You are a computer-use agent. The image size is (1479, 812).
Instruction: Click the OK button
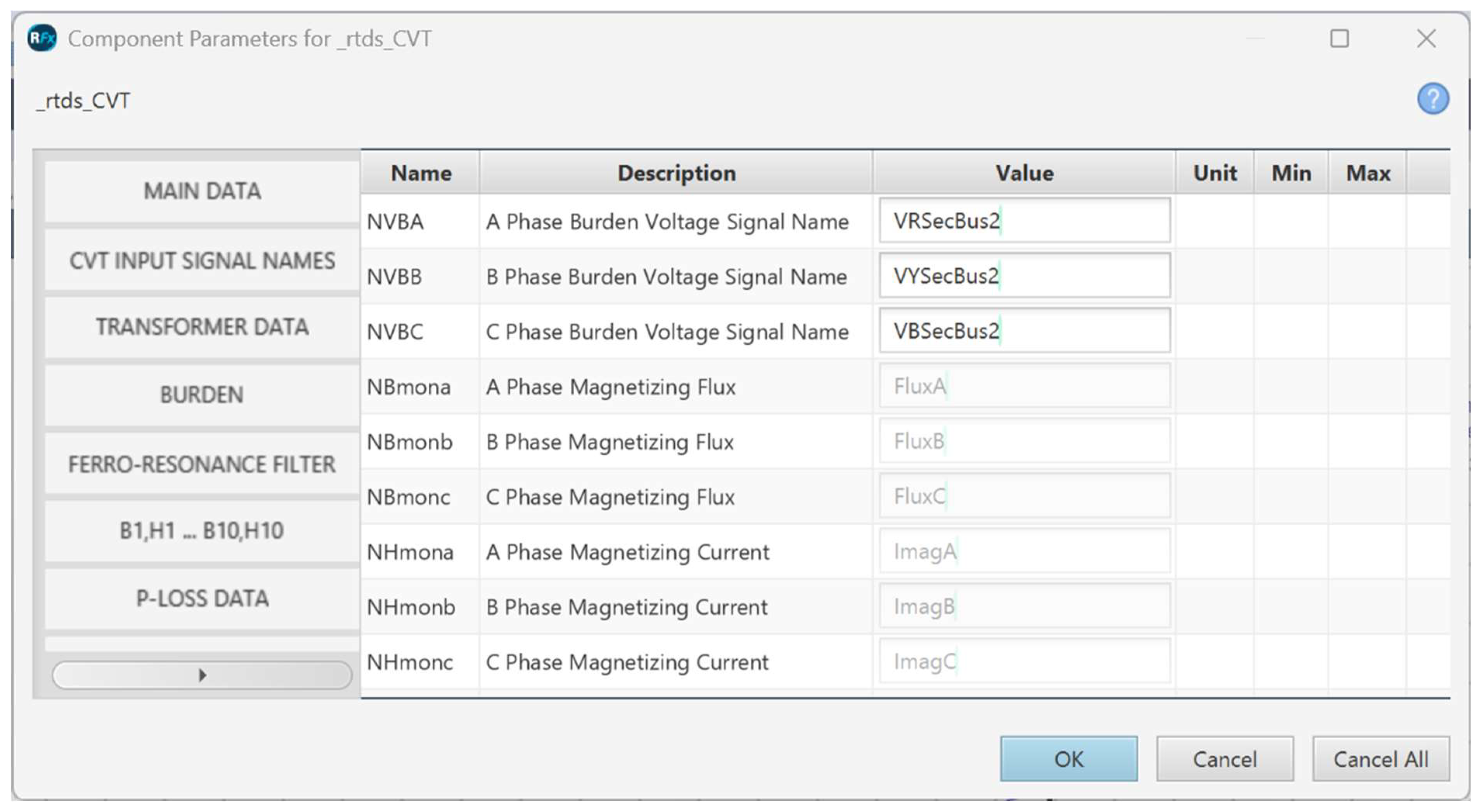pos(1068,758)
